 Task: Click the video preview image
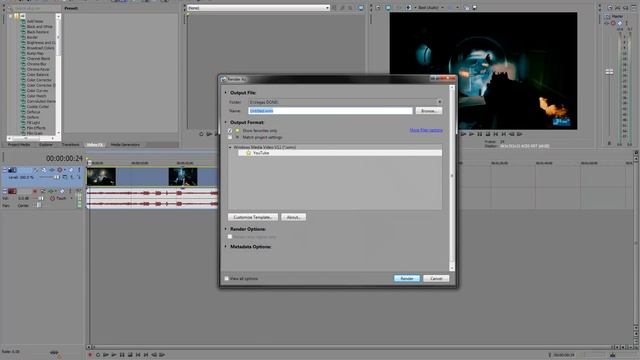[483, 71]
